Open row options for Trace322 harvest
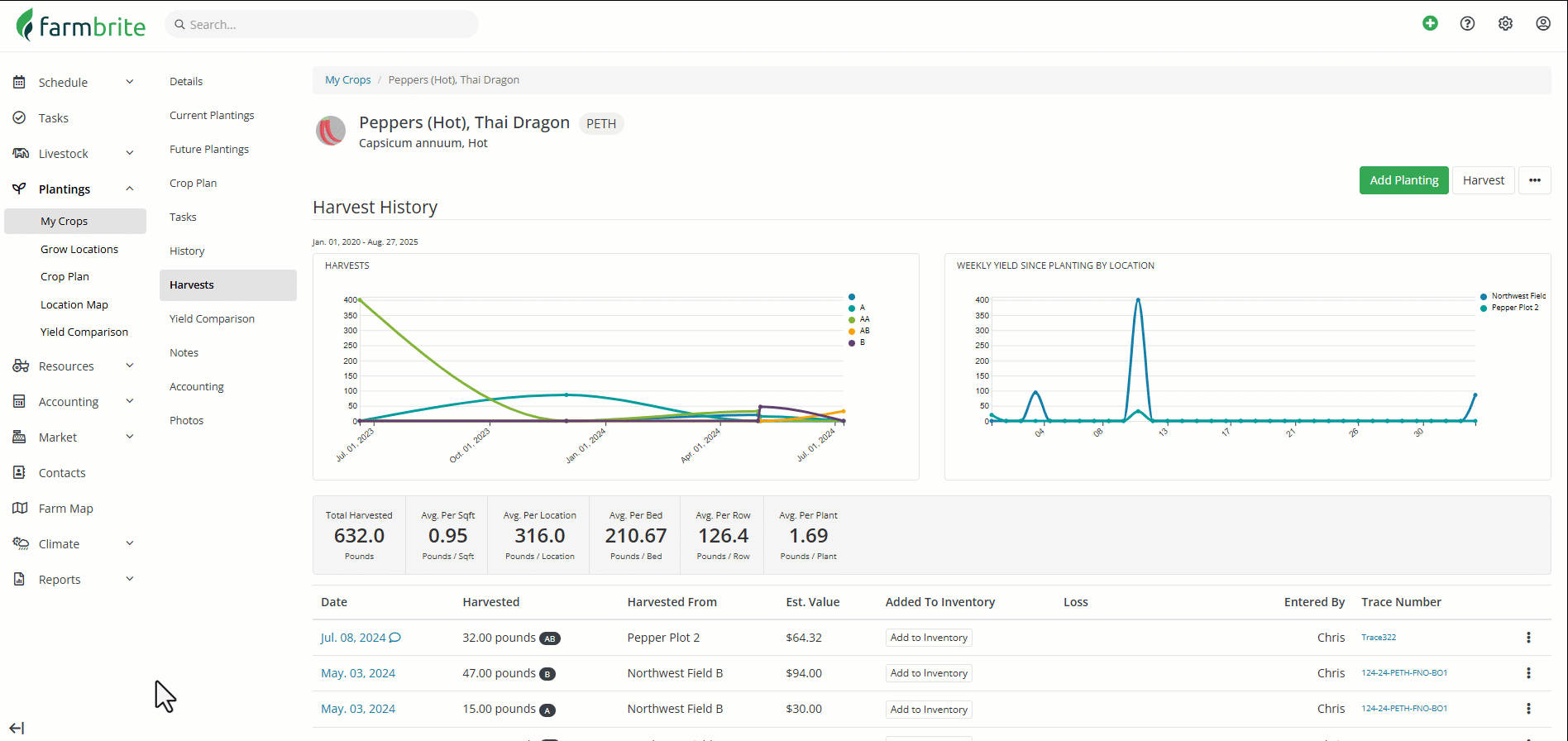The width and height of the screenshot is (1568, 741). 1528,638
